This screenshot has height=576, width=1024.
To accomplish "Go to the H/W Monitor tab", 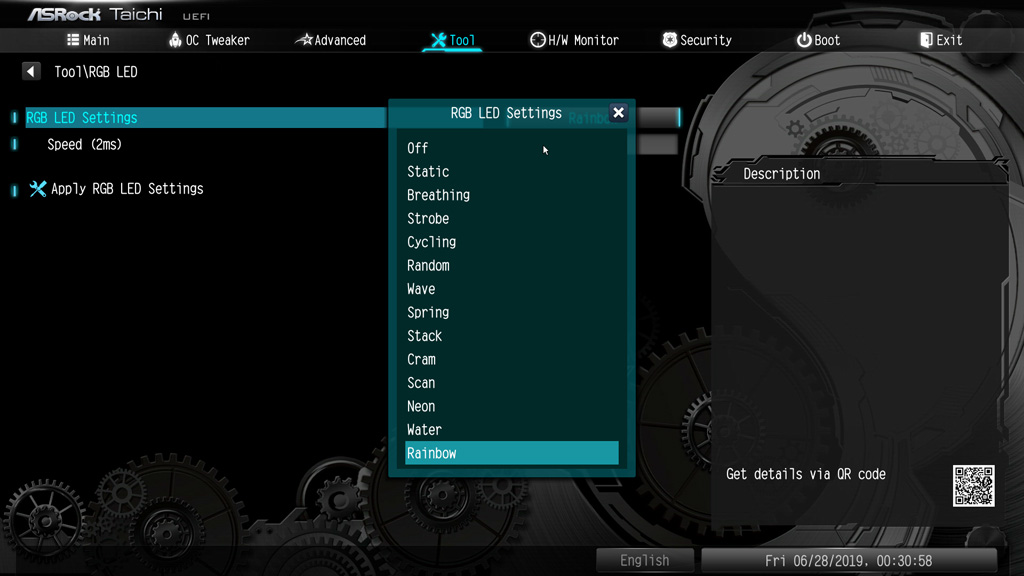I will point(574,40).
